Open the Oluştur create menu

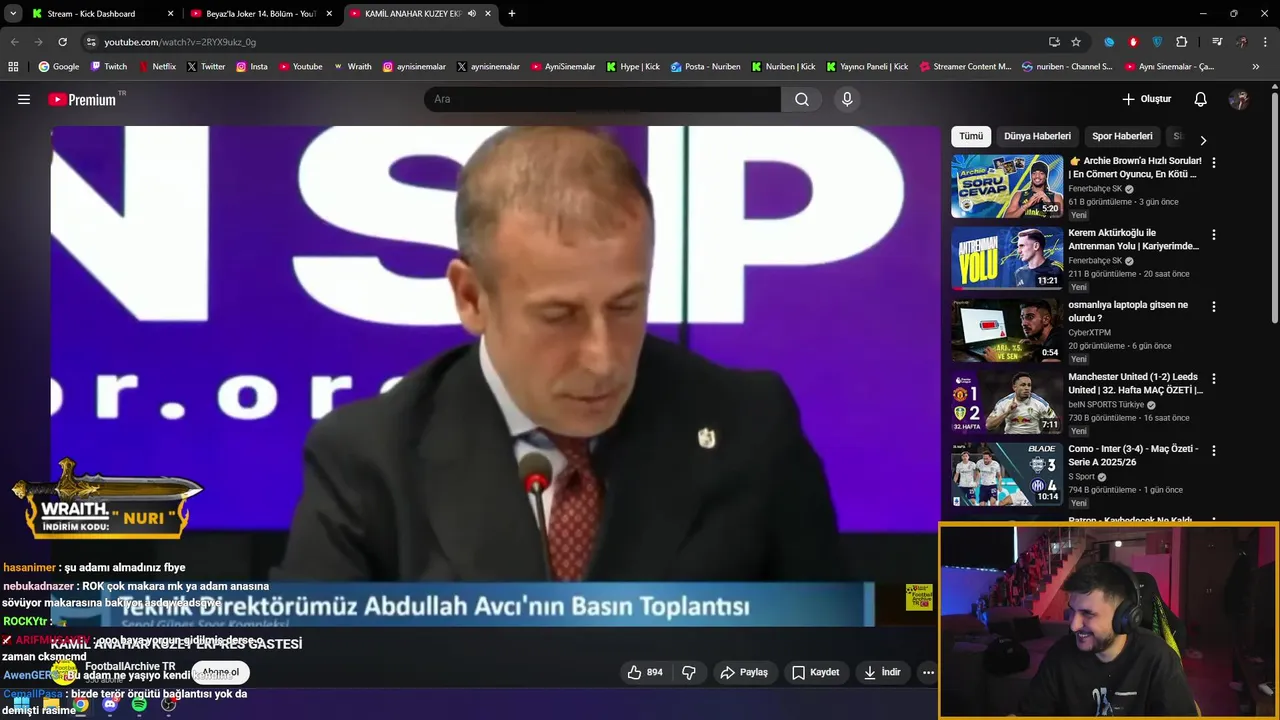pyautogui.click(x=1146, y=99)
